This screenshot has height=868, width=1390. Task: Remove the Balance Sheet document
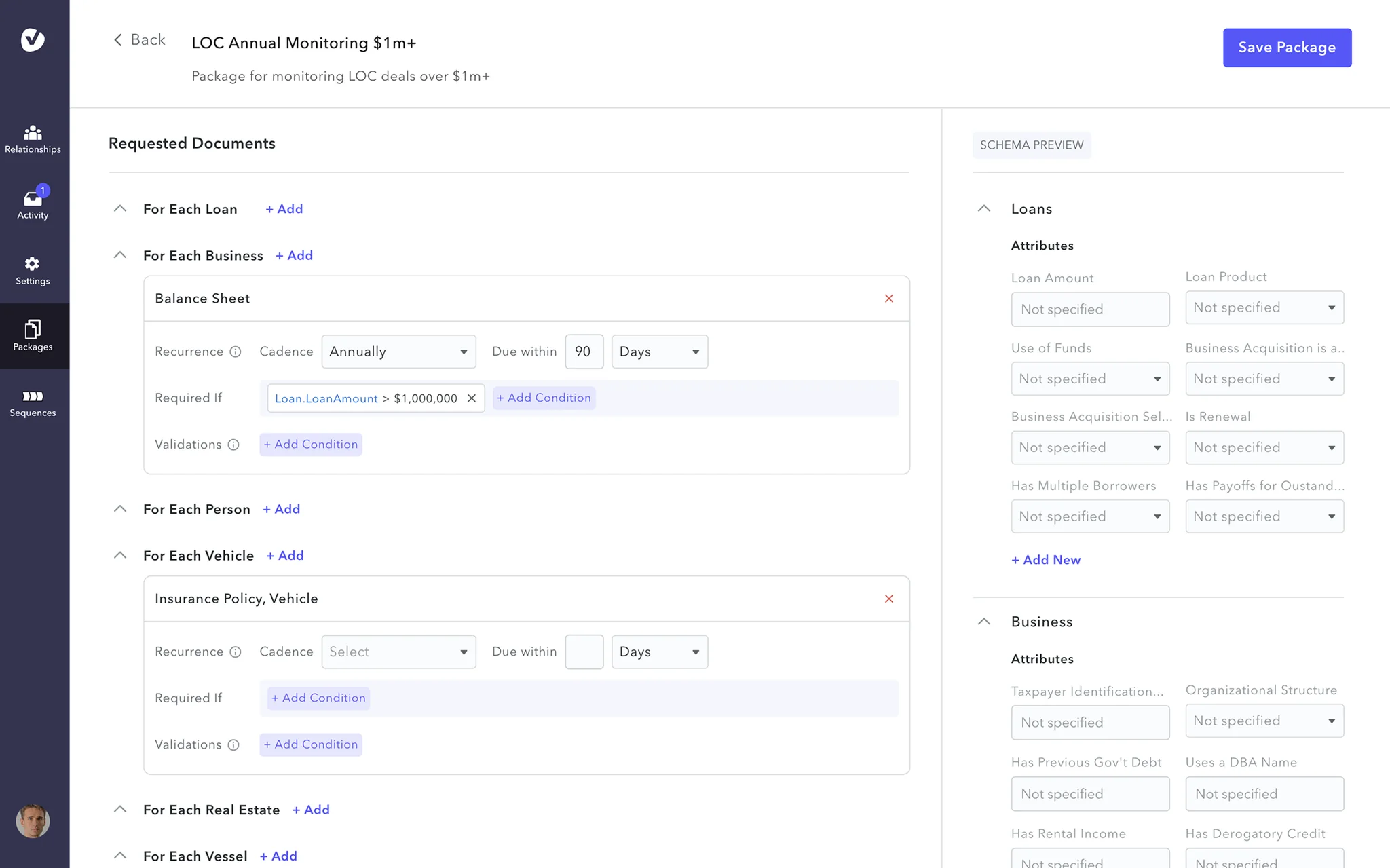[x=889, y=299]
